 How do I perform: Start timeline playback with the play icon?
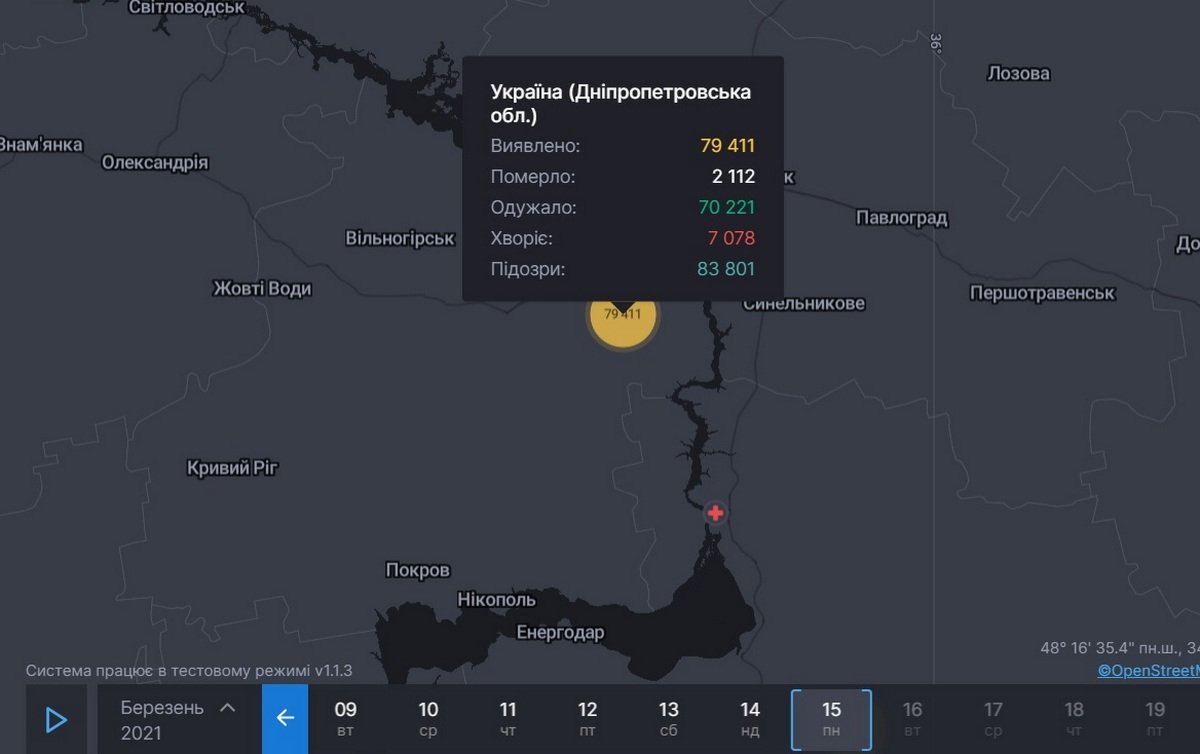(56, 720)
